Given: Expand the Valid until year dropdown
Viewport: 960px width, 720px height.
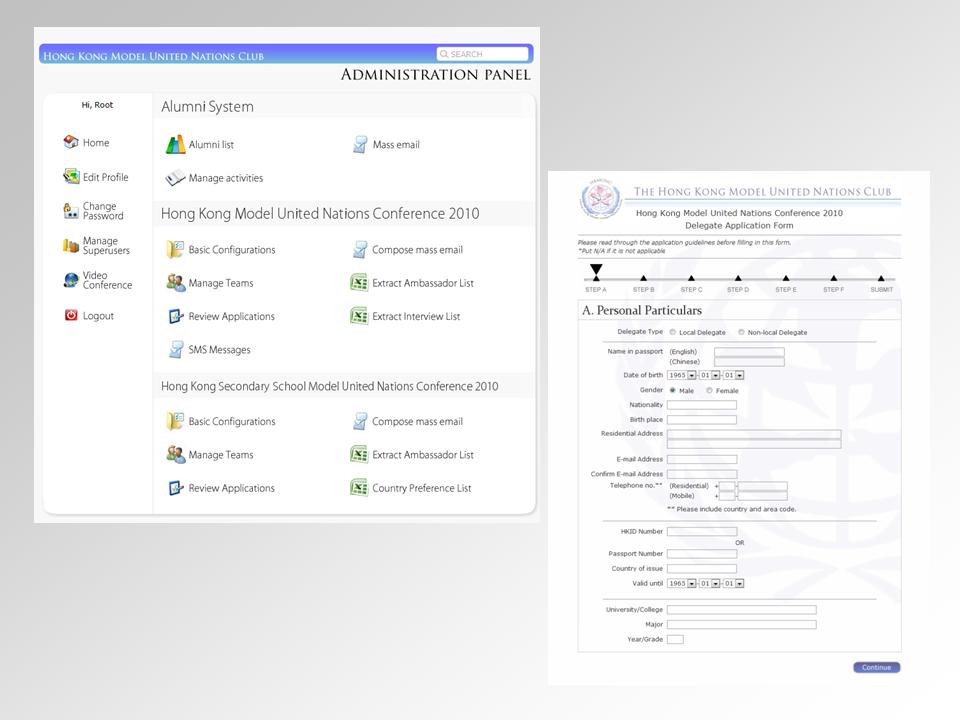Looking at the screenshot, I should [x=692, y=583].
